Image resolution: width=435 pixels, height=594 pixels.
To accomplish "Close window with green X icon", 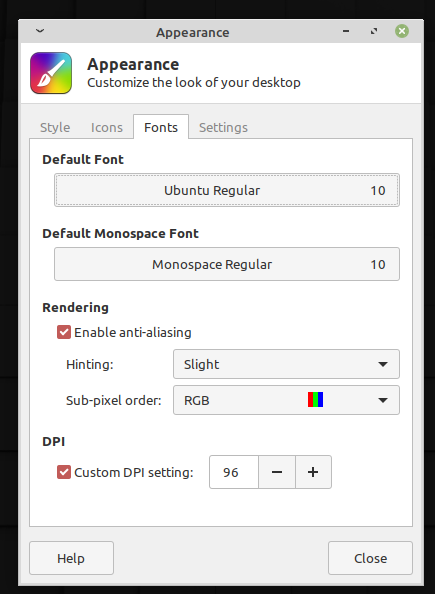I will pos(402,31).
